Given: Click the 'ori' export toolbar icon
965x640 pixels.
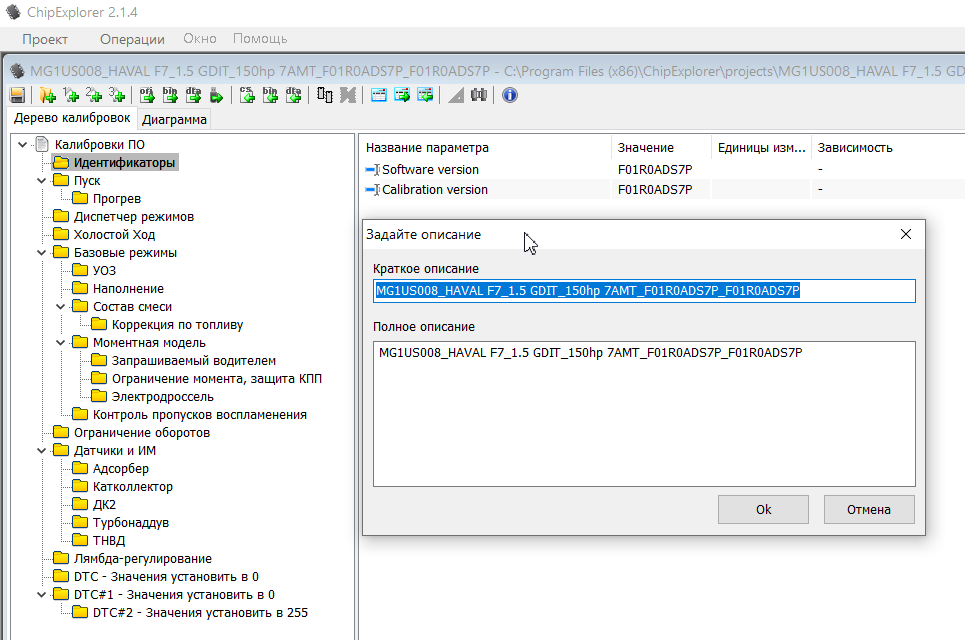Looking at the screenshot, I should click(x=146, y=95).
